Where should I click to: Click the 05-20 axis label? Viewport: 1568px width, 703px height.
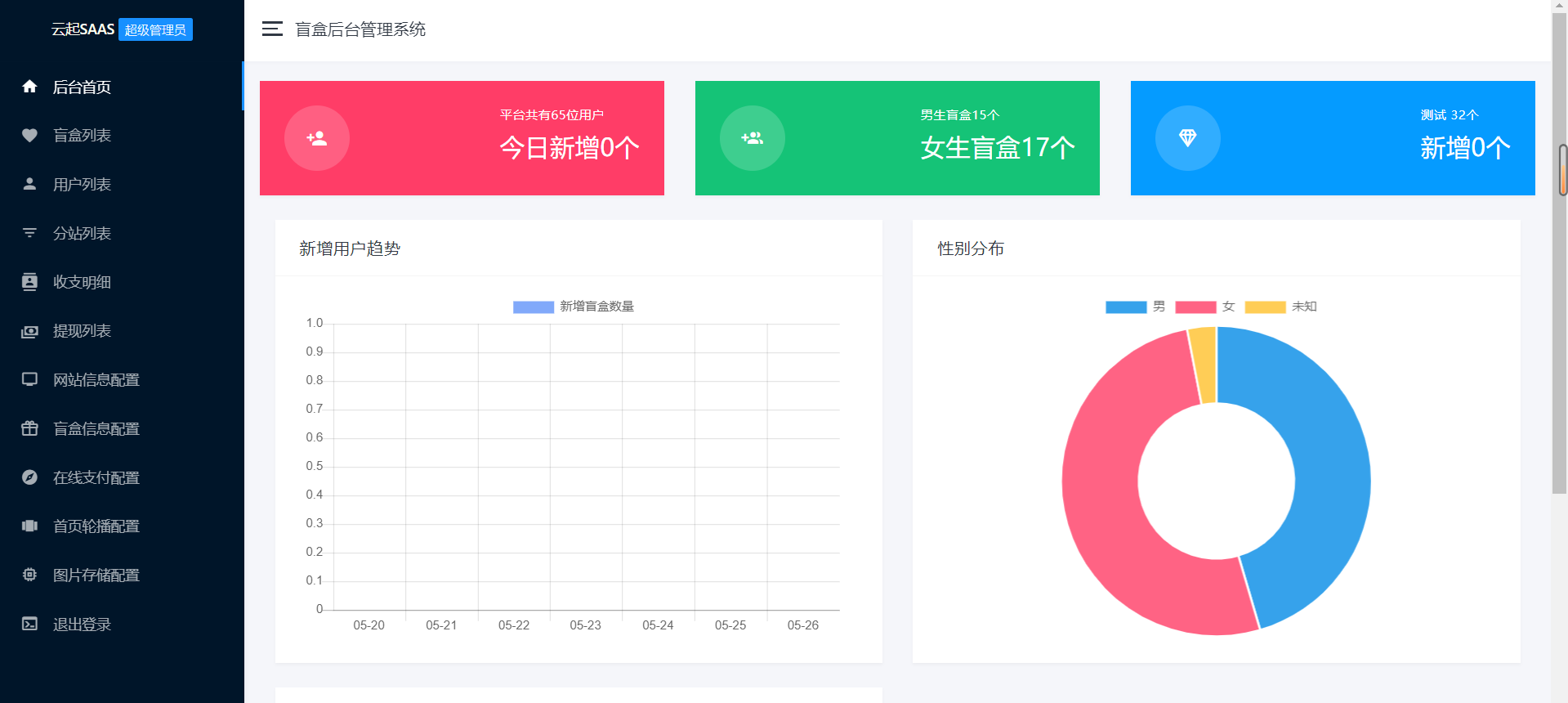(369, 625)
